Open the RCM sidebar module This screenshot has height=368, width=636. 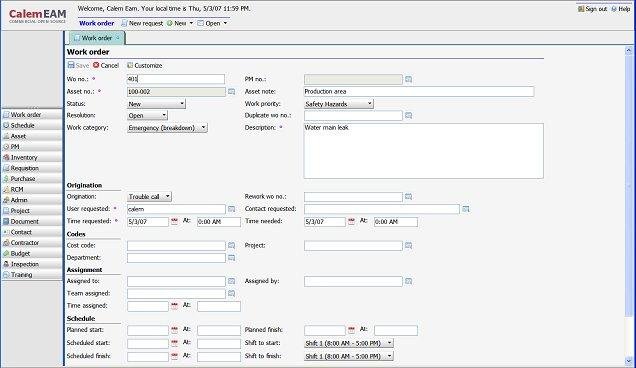pyautogui.click(x=32, y=189)
